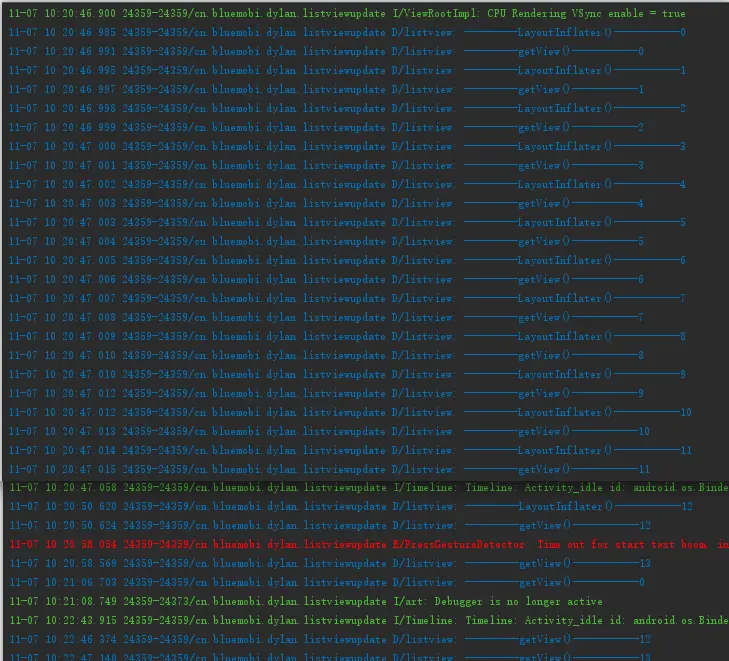Select the 'LayoutInflater()——7' log row

347,298
